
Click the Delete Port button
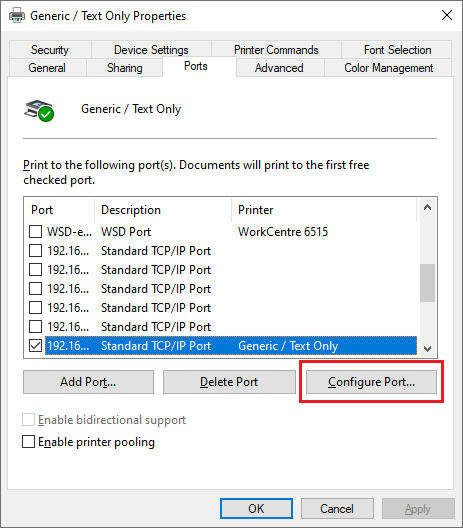coord(229,382)
